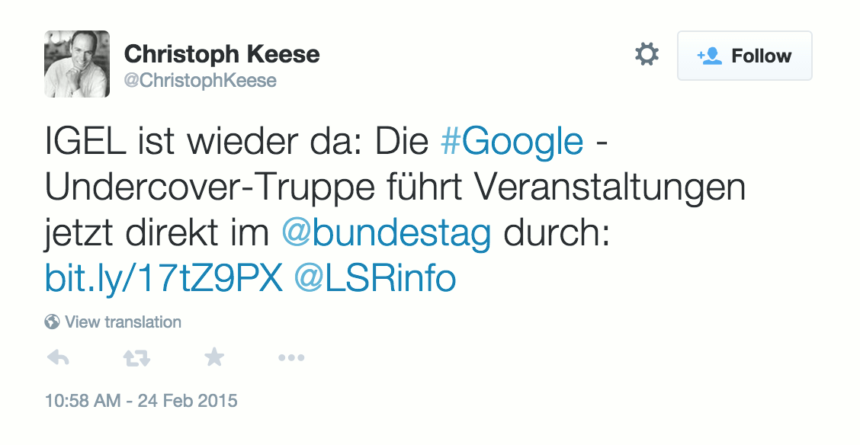Retweet this tweet

[x=136, y=358]
